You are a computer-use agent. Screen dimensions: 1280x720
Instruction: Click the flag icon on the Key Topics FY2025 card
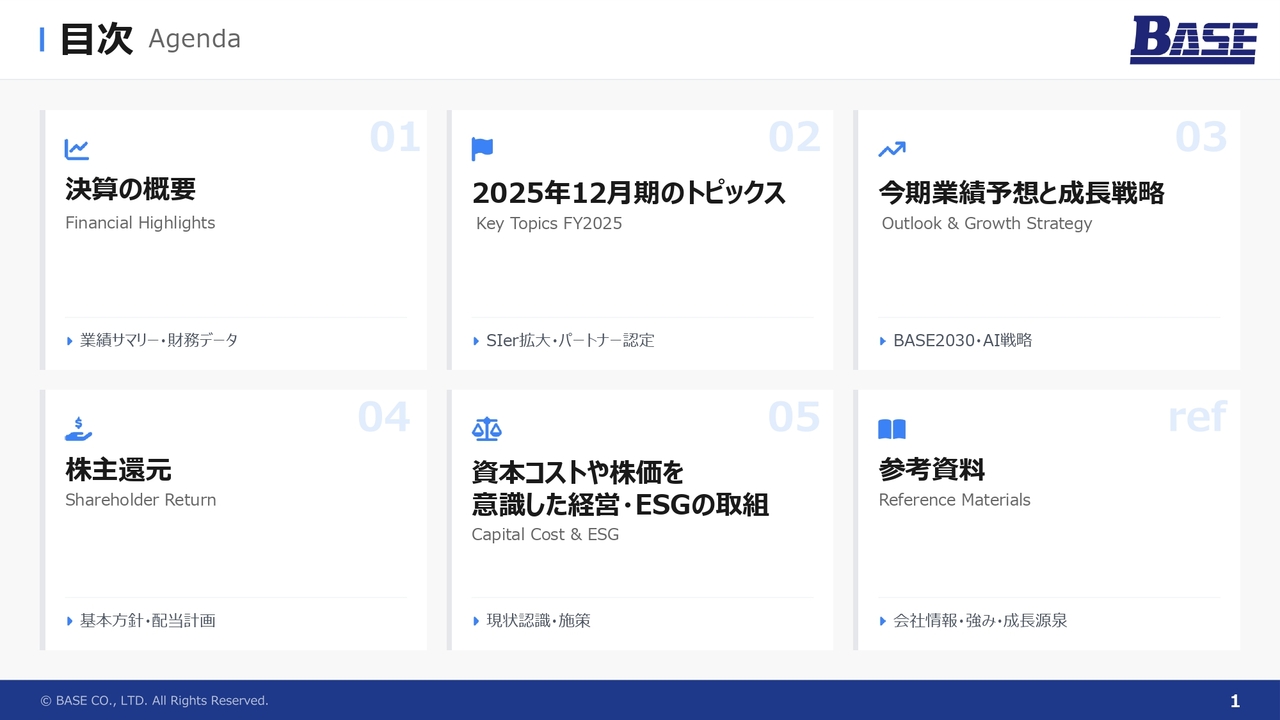(x=482, y=148)
